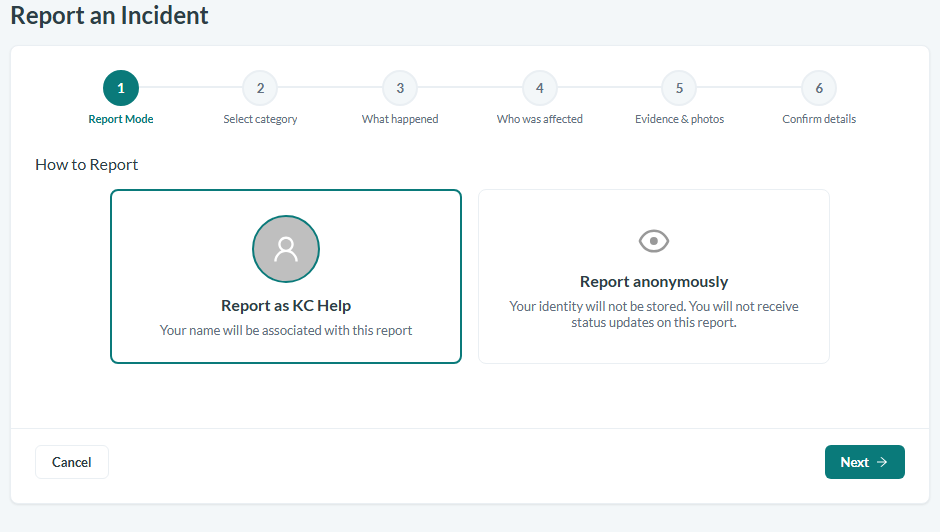Click the user avatar icon in KC Help card
Screen dimensions: 940x532
[286, 249]
